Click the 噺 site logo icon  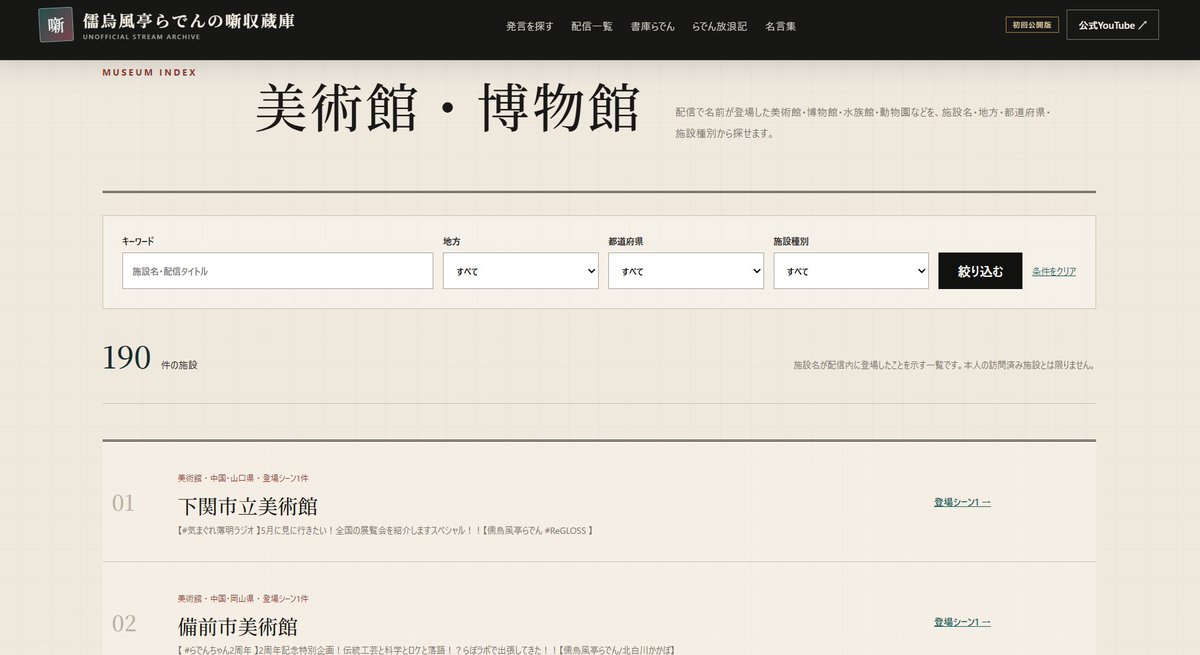pos(57,26)
